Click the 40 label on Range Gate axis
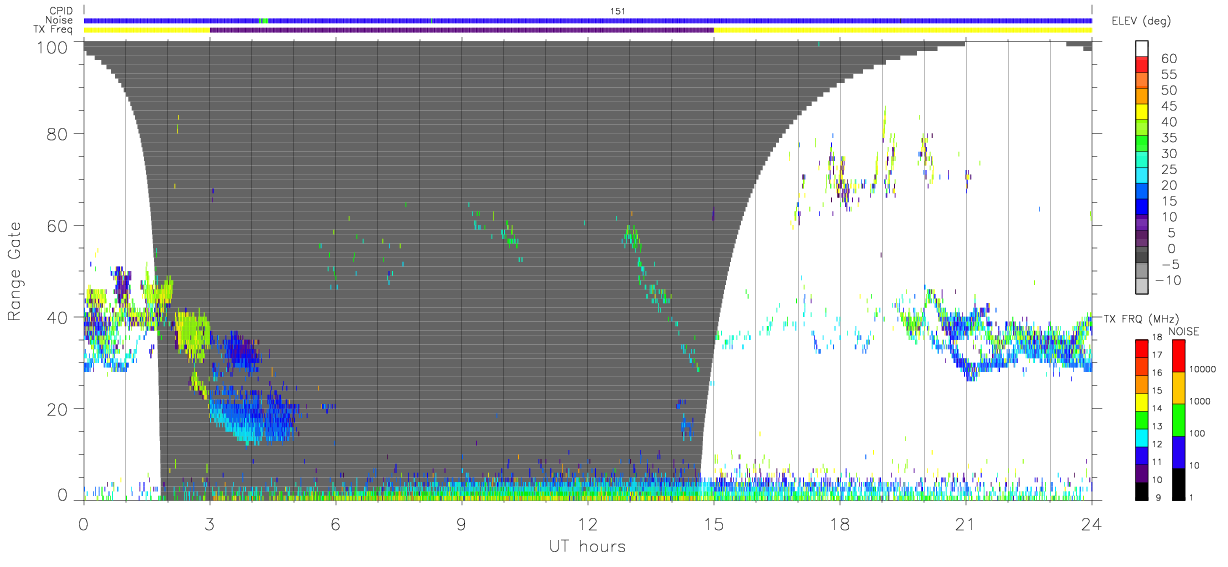The width and height of the screenshot is (1228, 567). (59, 317)
